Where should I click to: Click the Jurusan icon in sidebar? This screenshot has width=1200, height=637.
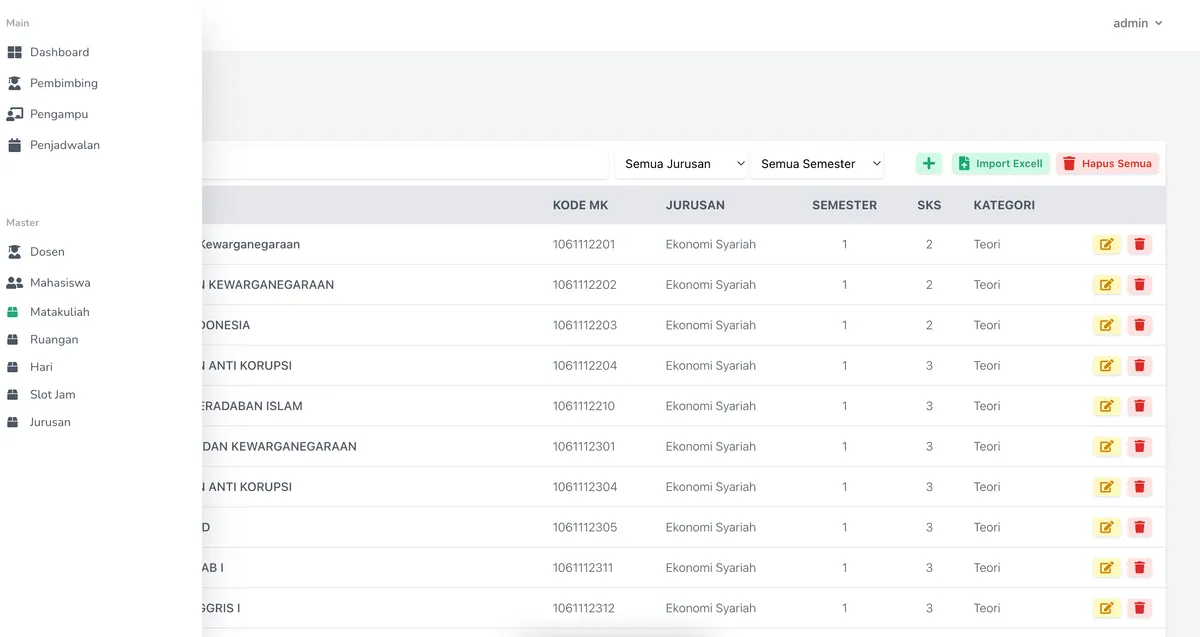[13, 422]
